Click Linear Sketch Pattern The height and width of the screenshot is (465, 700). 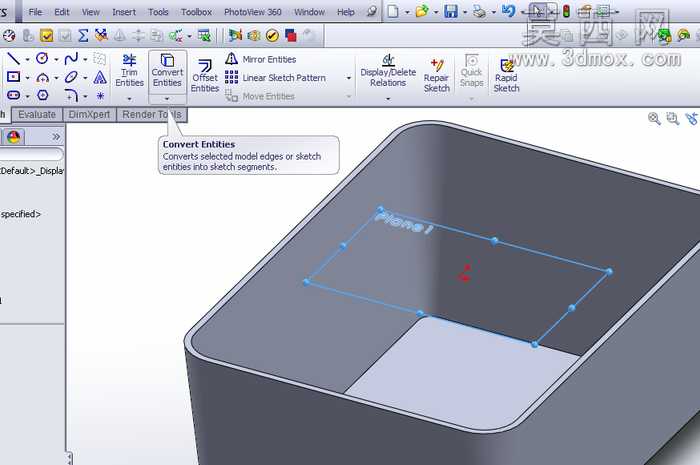tap(275, 78)
